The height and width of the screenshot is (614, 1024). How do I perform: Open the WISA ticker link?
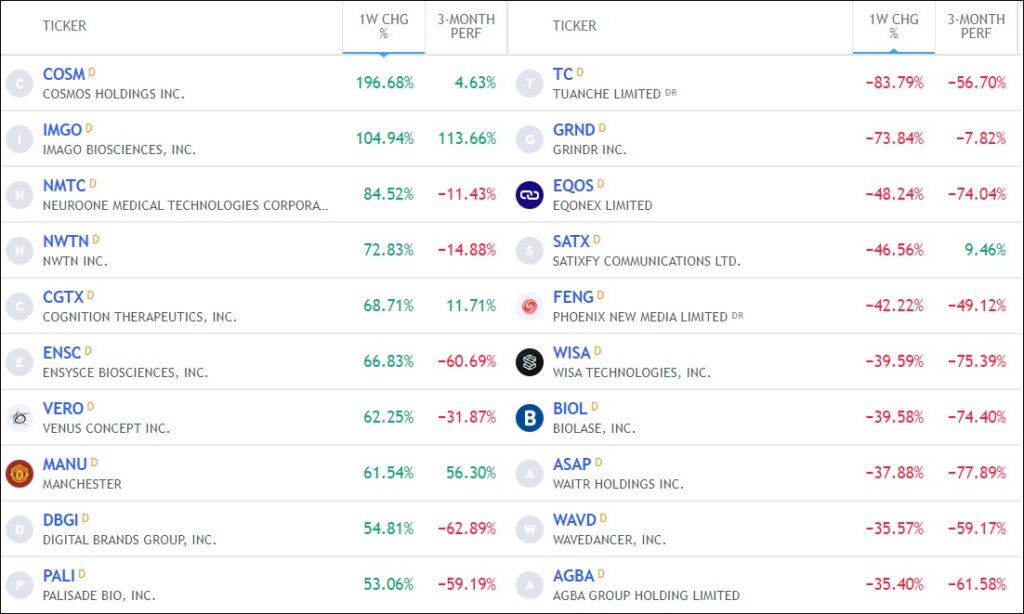(x=571, y=353)
